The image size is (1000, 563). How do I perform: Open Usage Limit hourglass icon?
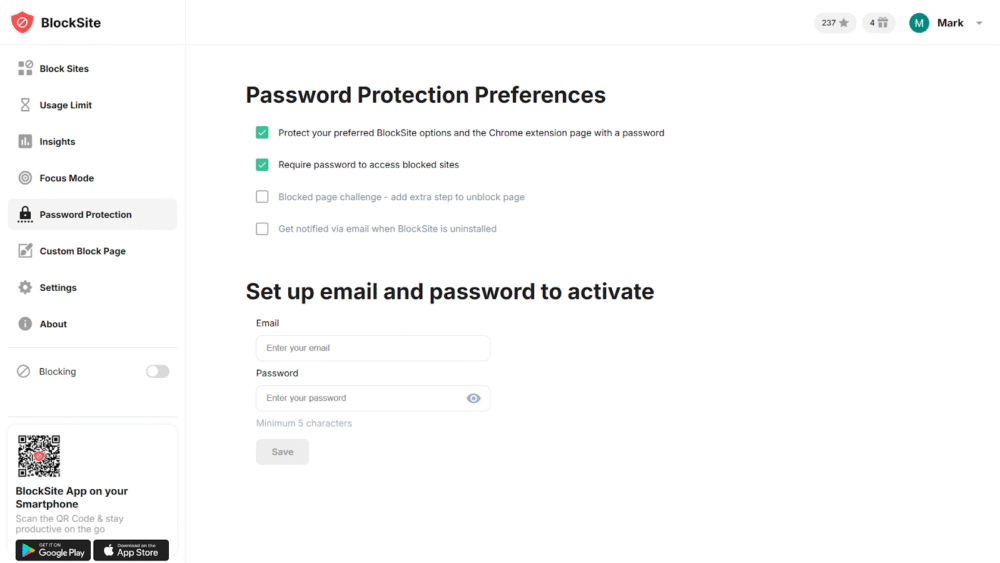pos(25,105)
